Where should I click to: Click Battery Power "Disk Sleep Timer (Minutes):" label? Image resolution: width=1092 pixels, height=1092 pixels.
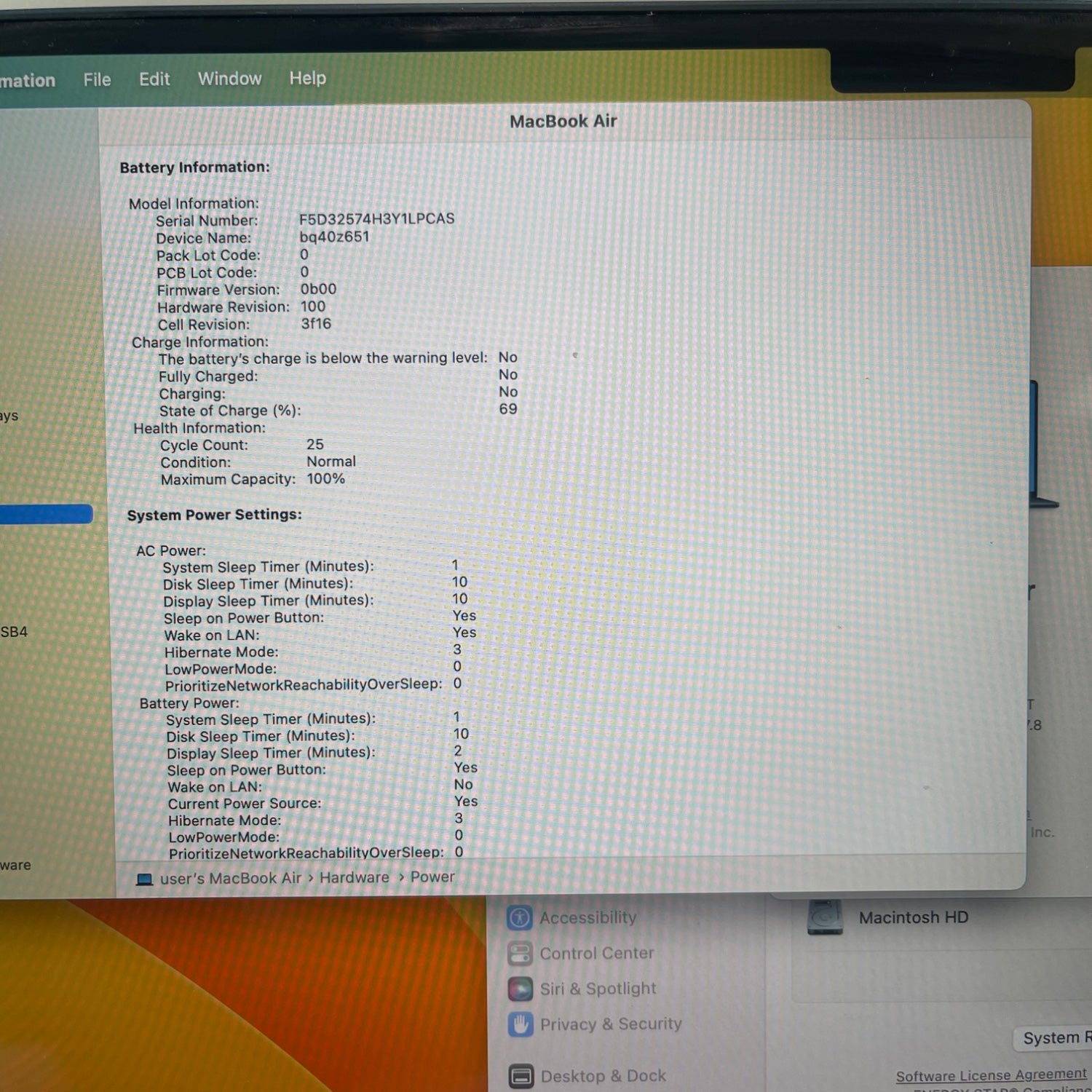261,737
